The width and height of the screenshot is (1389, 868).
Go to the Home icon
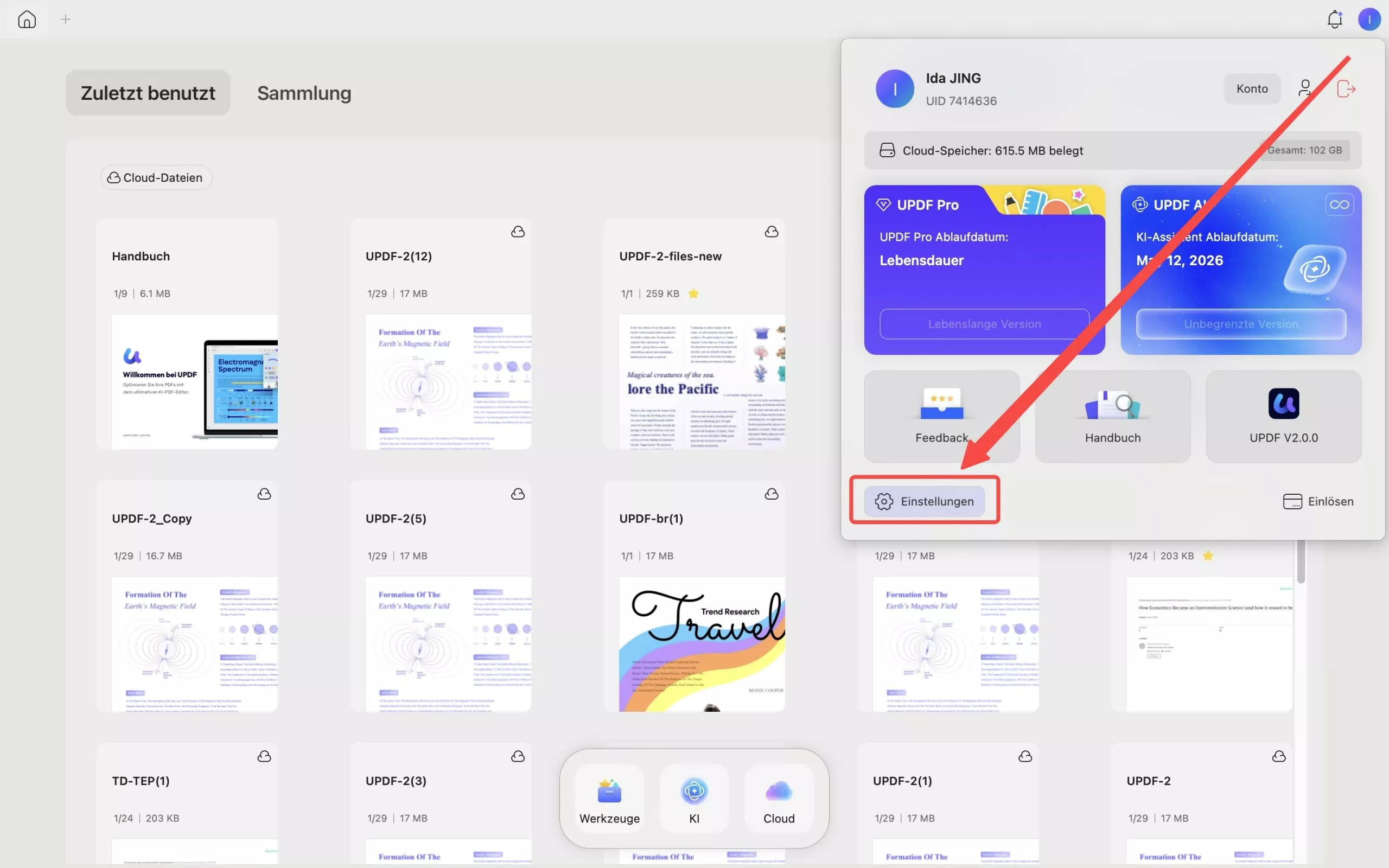pos(27,20)
